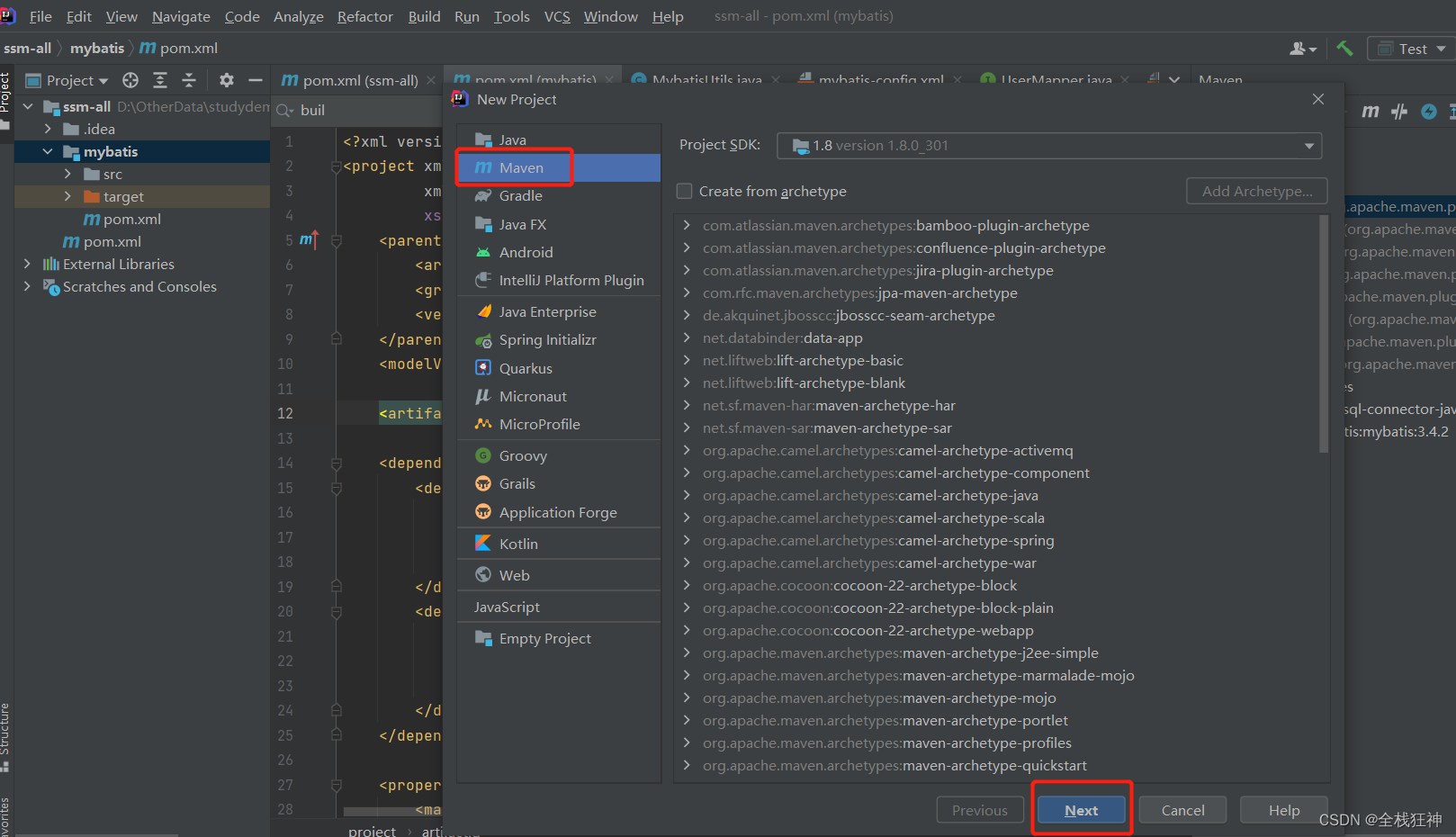Expand camel-archetype-activemq entry

coord(687,450)
